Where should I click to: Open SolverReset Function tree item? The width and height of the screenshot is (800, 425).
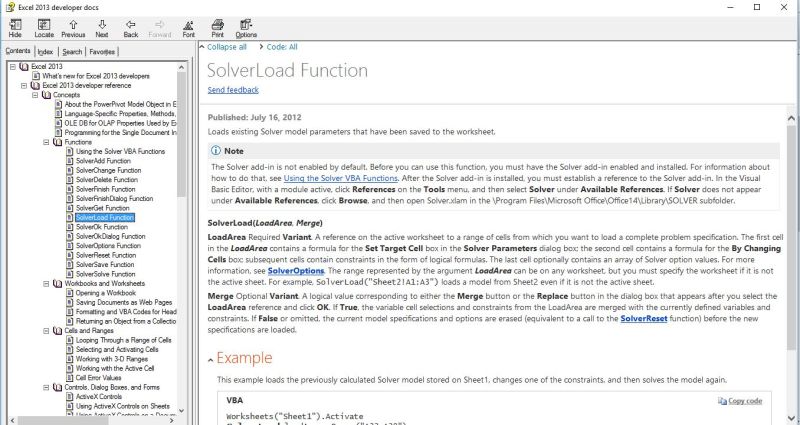(106, 255)
